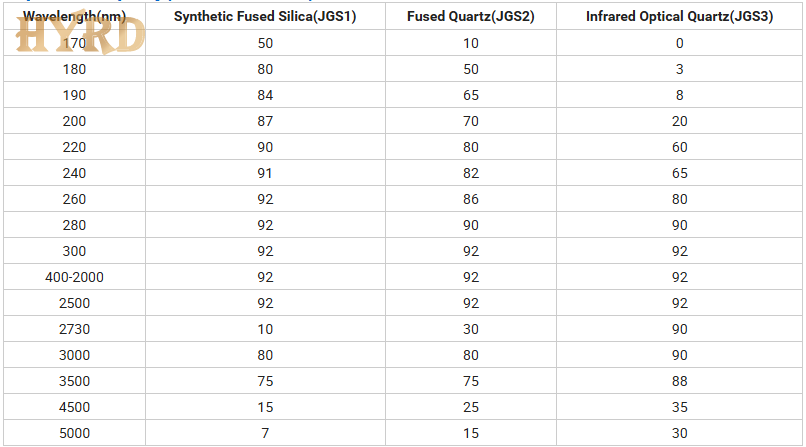The height and width of the screenshot is (447, 806).
Task: Select the 84 value in JGS1 column
Action: coord(265,95)
